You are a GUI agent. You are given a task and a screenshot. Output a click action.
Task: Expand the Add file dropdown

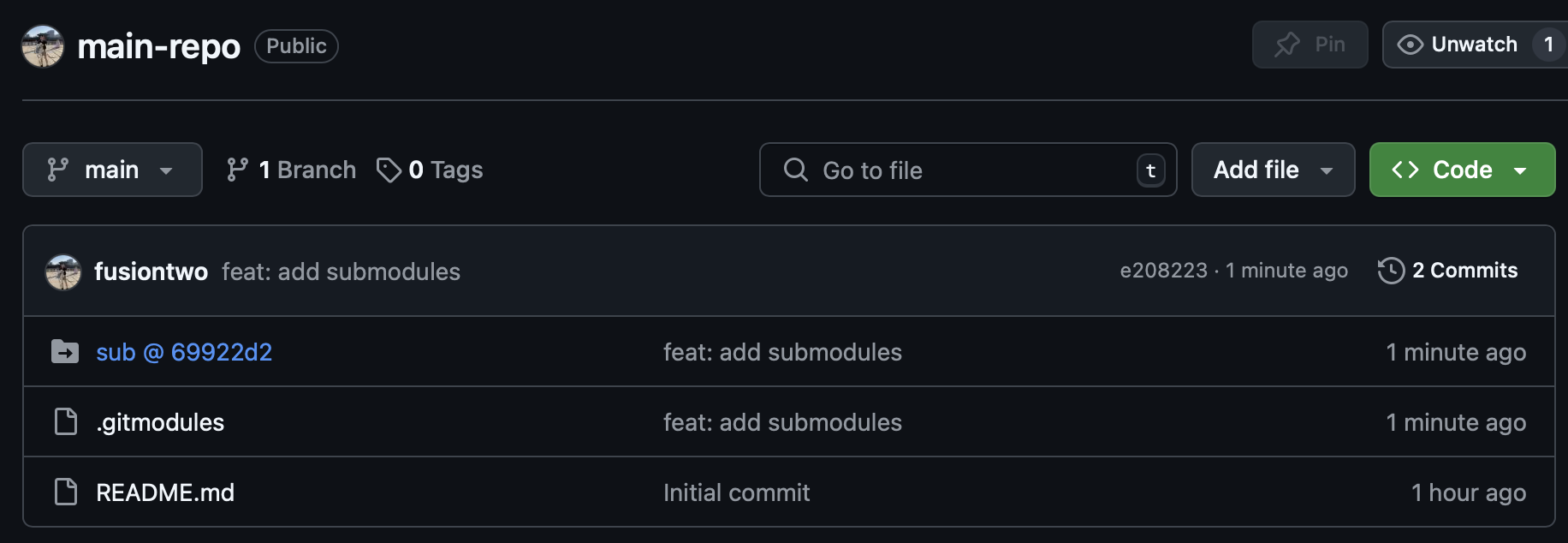click(x=1273, y=170)
